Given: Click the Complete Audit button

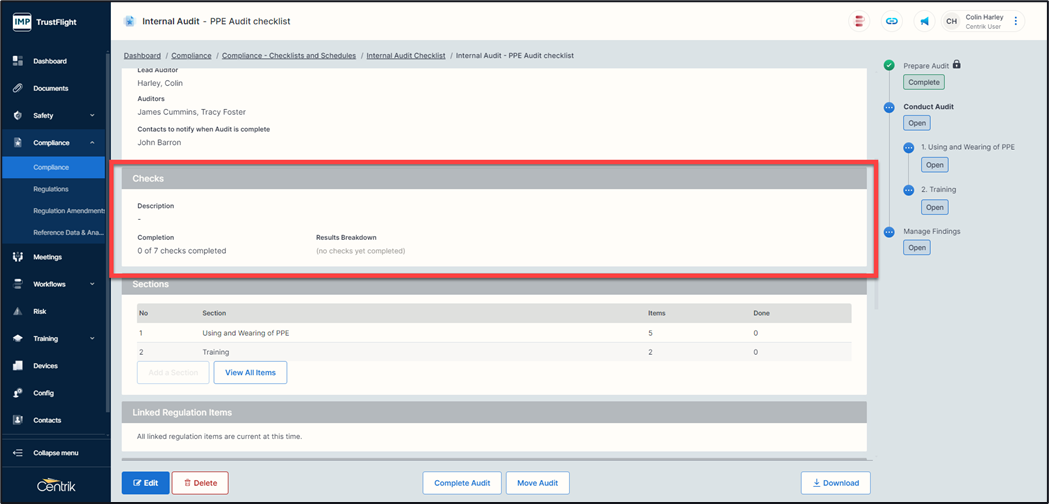Looking at the screenshot, I should click(462, 483).
